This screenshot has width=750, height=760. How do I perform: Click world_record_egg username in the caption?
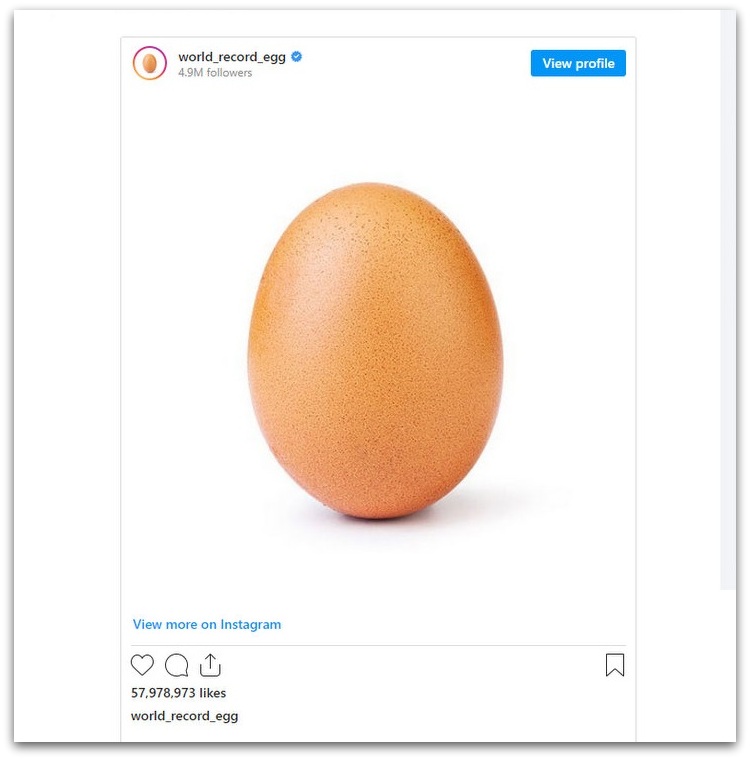click(x=185, y=716)
